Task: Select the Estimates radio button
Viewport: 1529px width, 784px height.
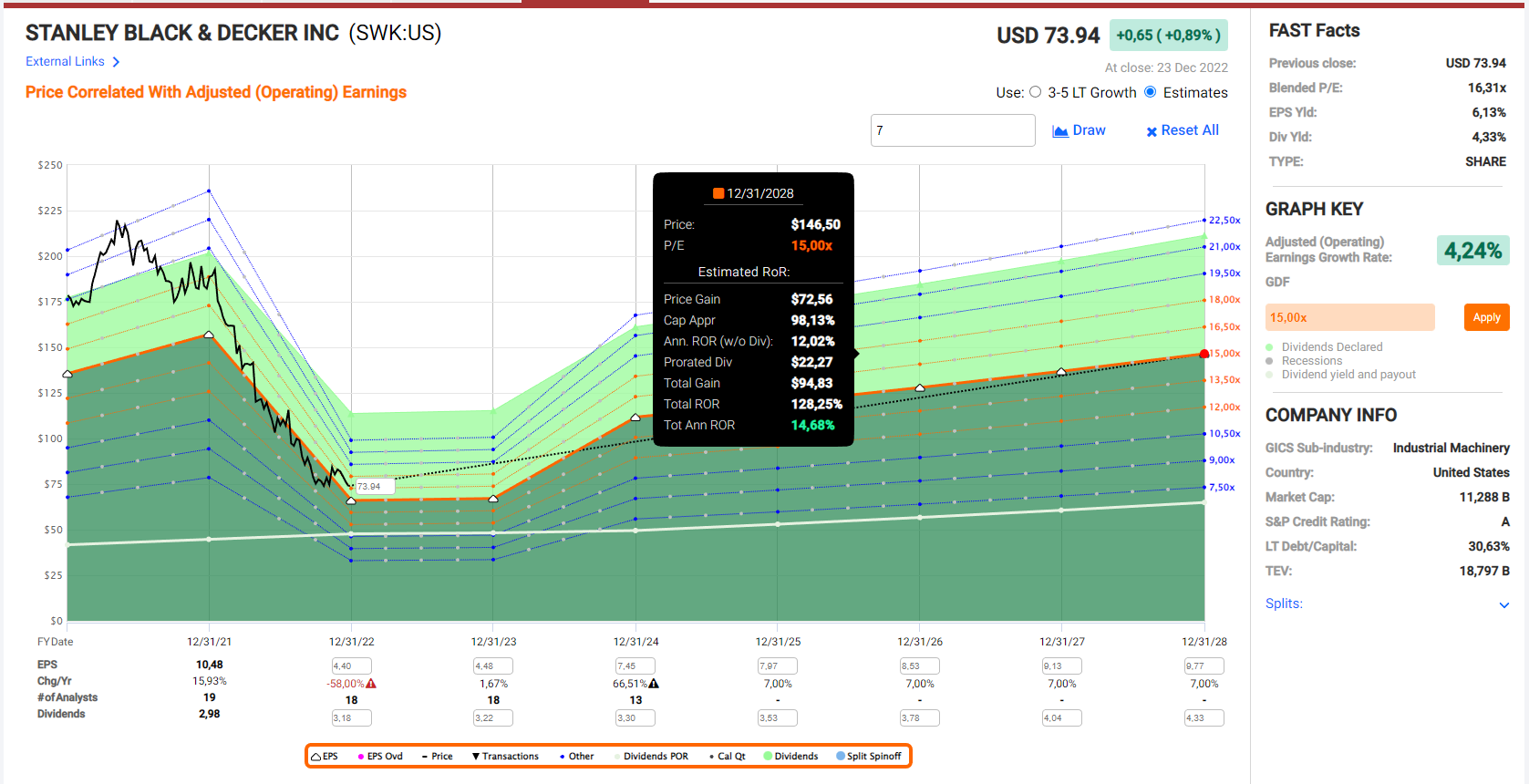Action: pyautogui.click(x=1151, y=92)
